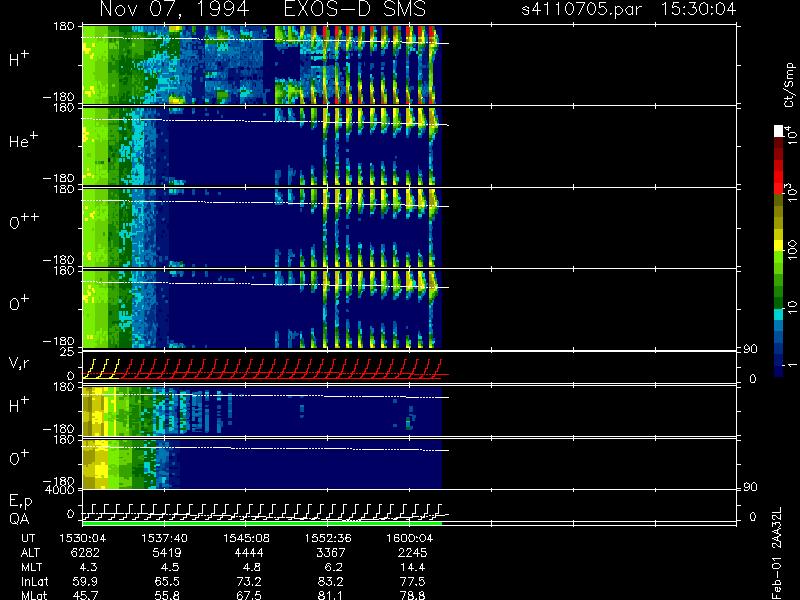Click the 'ALT' row header
The height and width of the screenshot is (600, 800).
point(31,553)
